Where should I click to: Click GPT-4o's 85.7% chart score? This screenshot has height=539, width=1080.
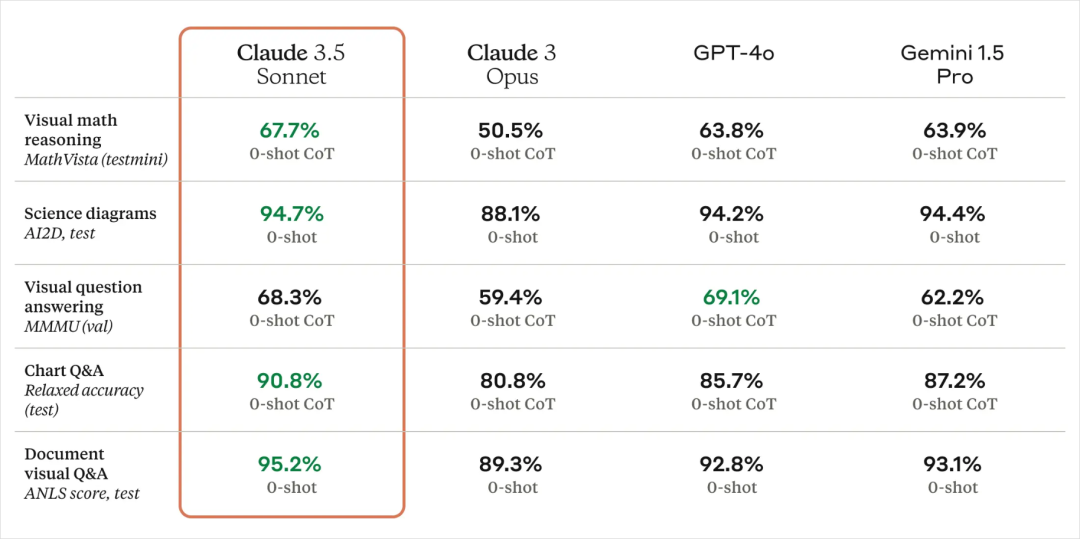[733, 381]
